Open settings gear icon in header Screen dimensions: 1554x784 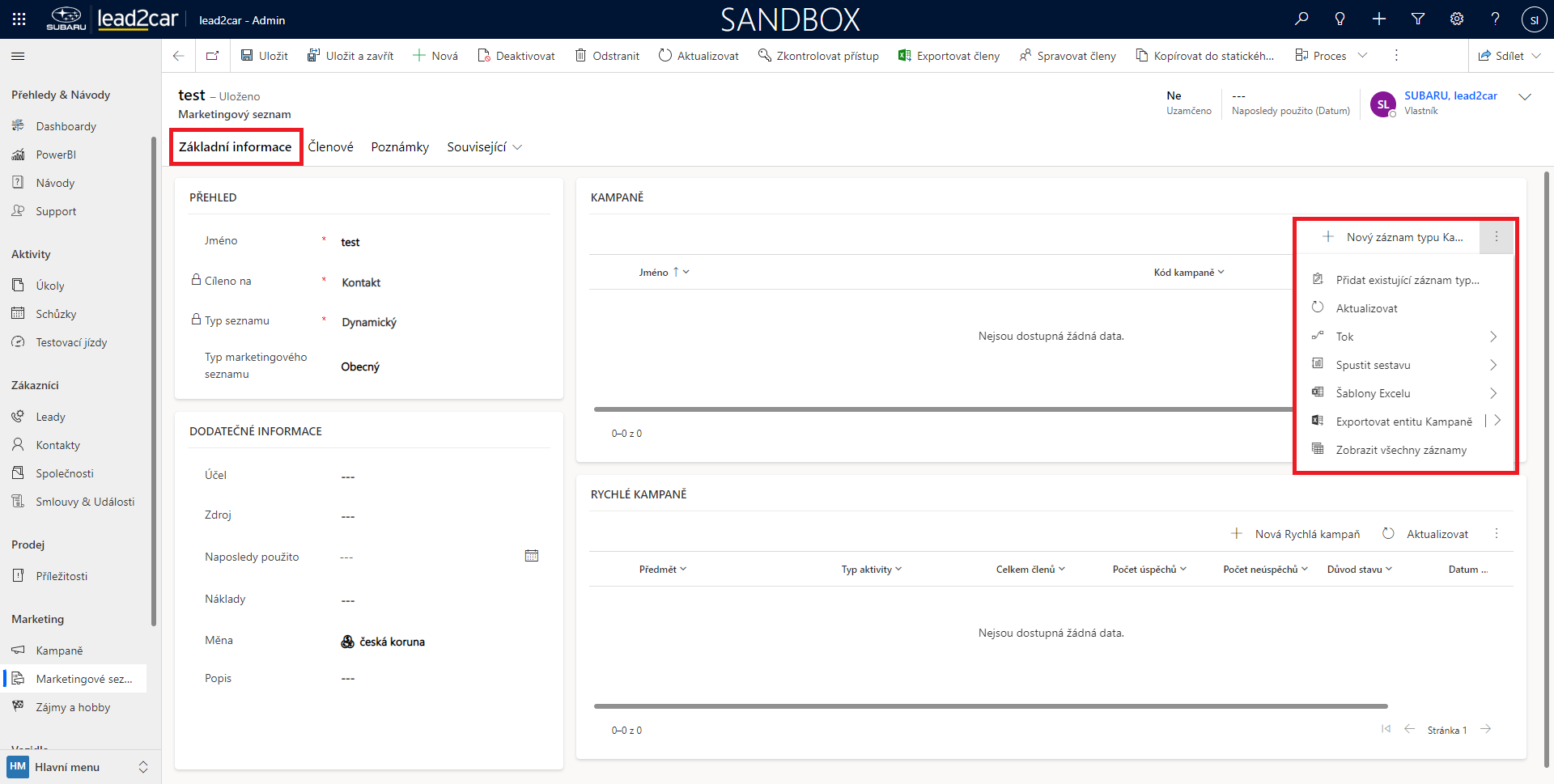[x=1457, y=19]
